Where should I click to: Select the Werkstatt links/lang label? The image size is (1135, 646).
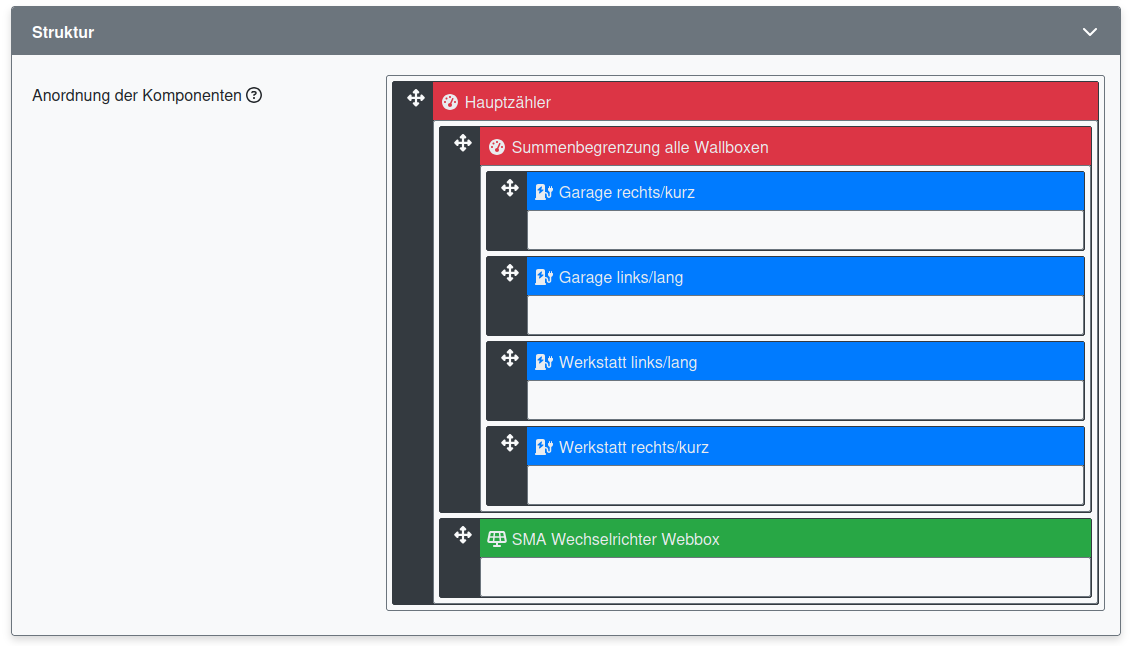(x=628, y=362)
